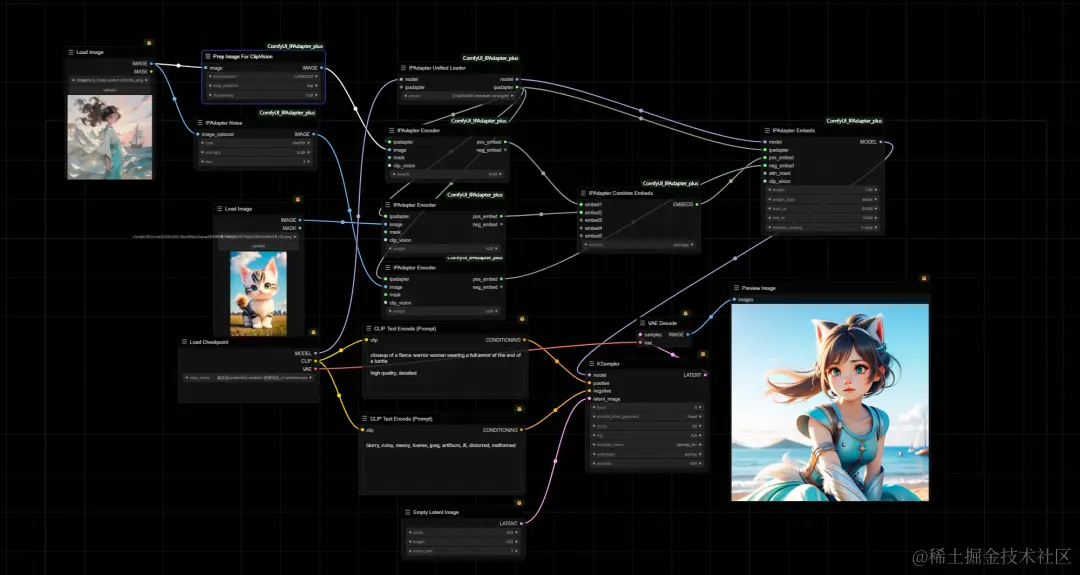The image size is (1080, 575).
Task: Open the sampler_name dropdown in KSampler
Action: pos(646,445)
